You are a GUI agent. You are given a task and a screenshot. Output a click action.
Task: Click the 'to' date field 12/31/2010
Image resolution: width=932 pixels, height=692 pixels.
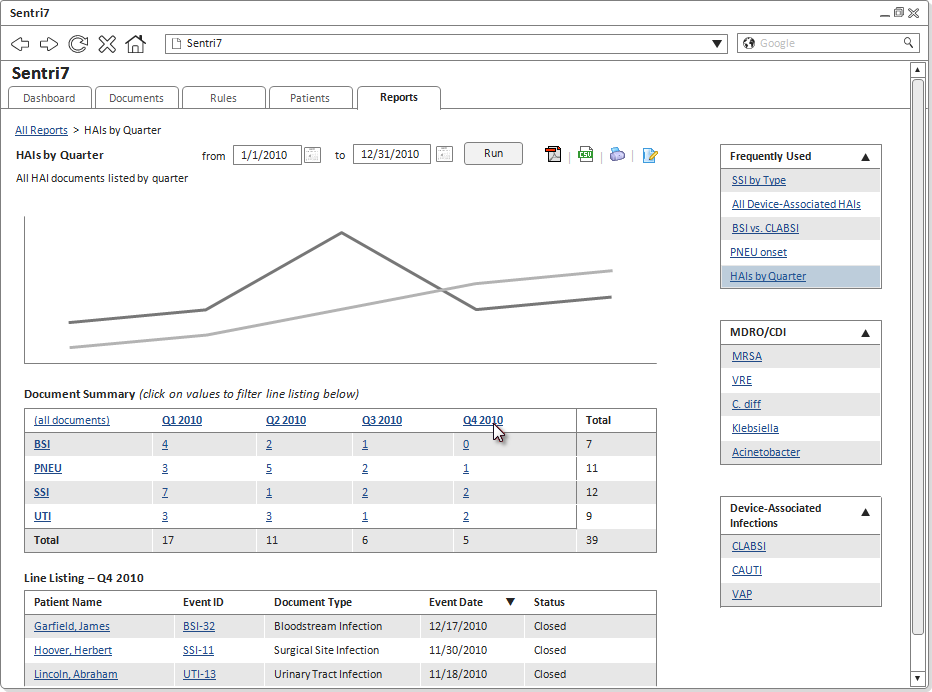click(x=392, y=154)
